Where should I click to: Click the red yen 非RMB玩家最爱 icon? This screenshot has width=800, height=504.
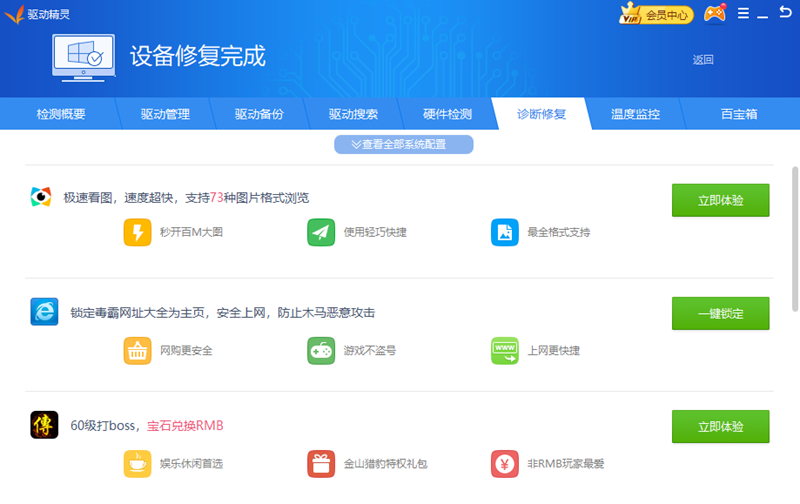pyautogui.click(x=505, y=464)
